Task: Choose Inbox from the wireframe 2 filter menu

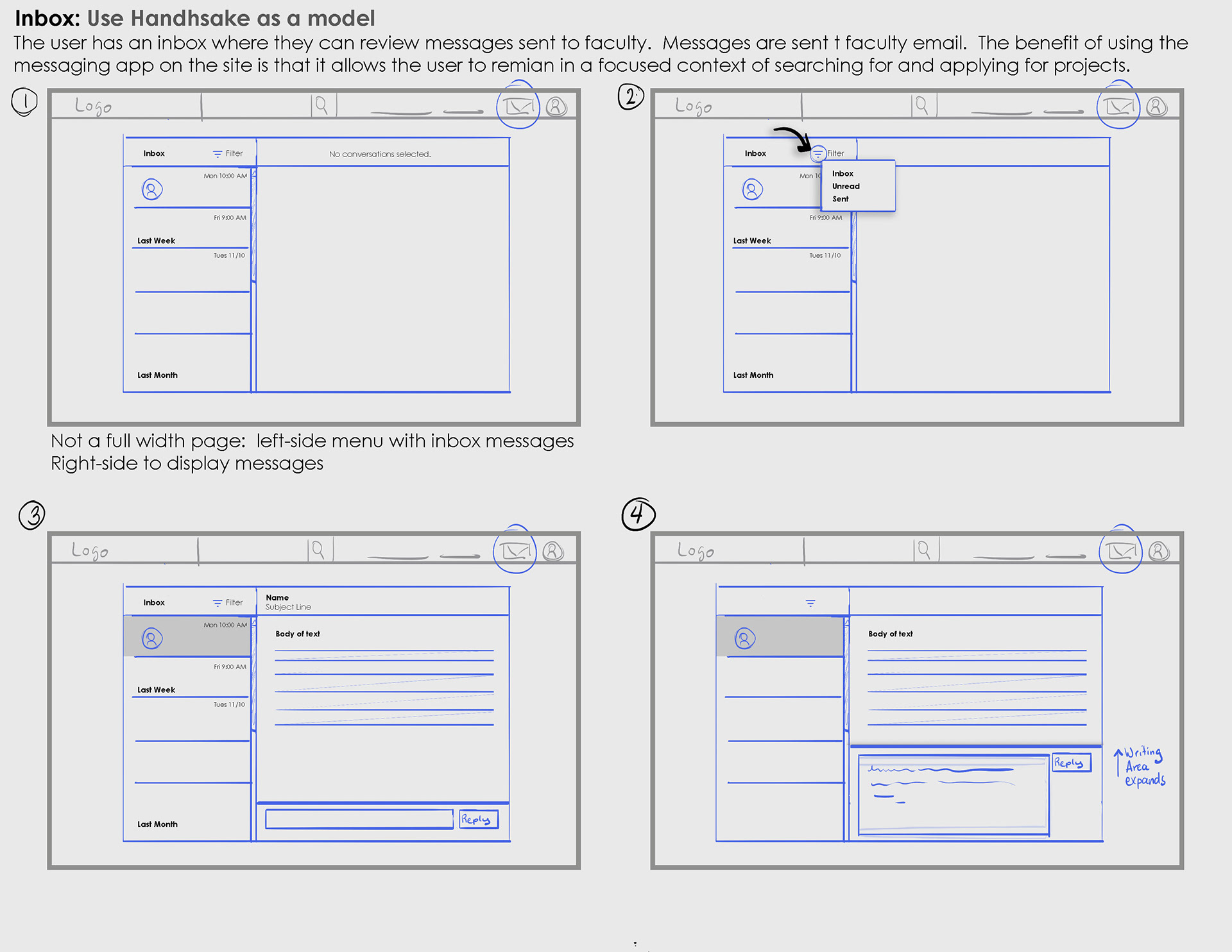Action: pyautogui.click(x=843, y=174)
